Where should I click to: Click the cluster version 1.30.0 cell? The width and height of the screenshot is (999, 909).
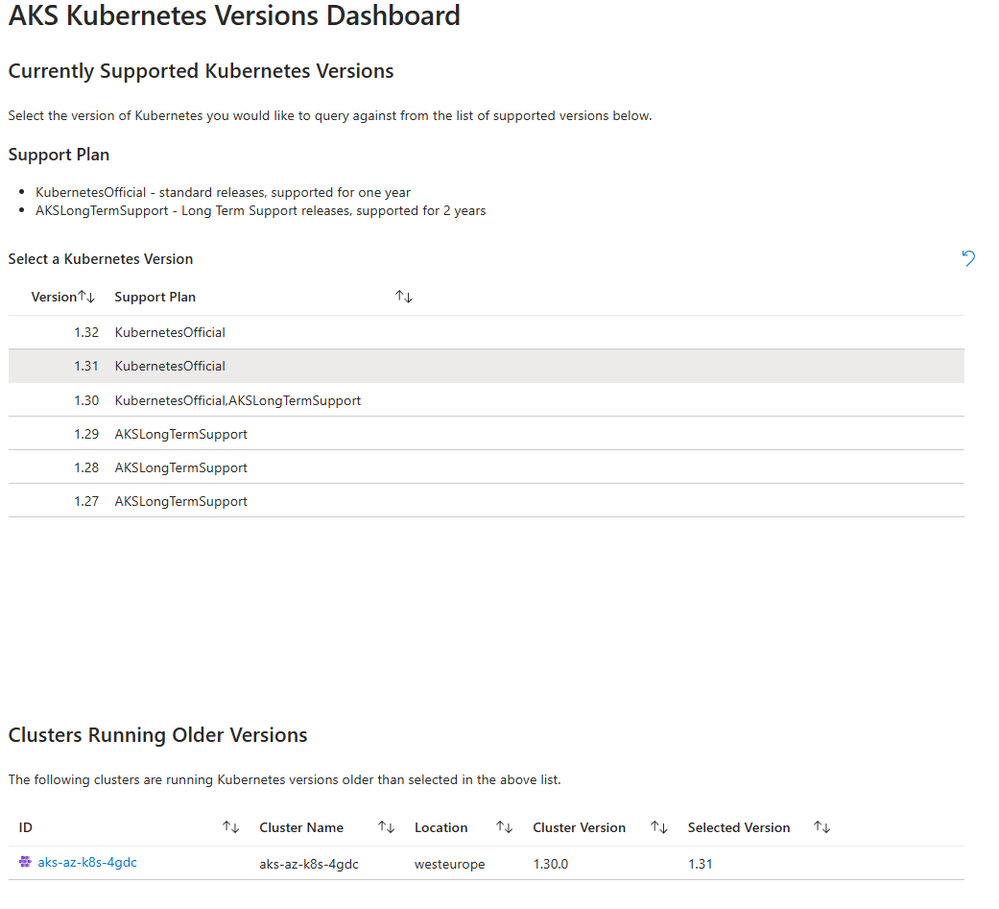click(x=550, y=864)
